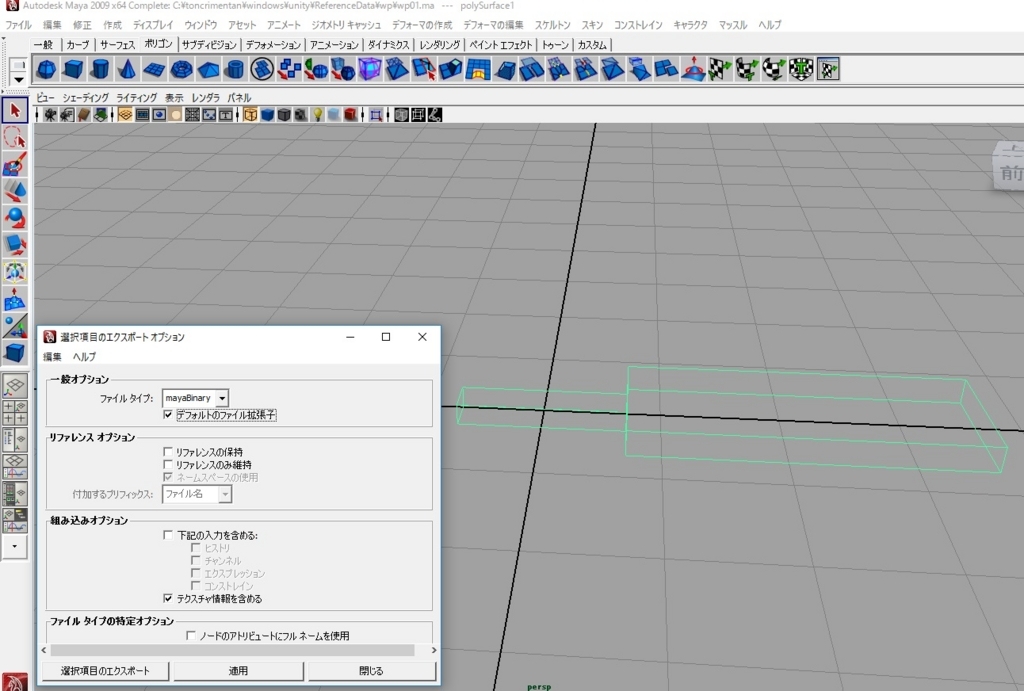Image resolution: width=1024 pixels, height=691 pixels.
Task: Select the single perspective view layout
Action: point(15,385)
